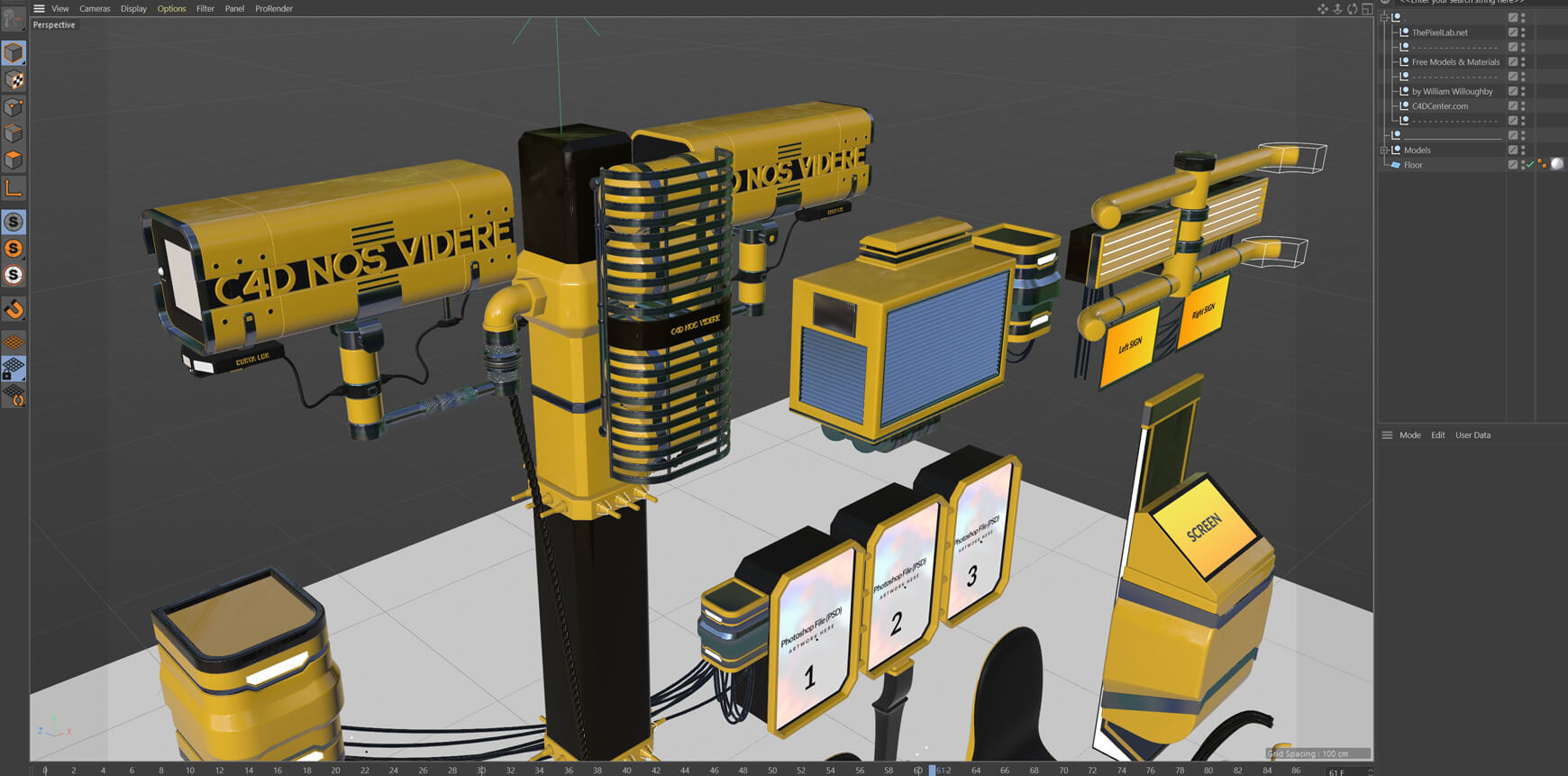
Task: Click the Floor orange dots tag
Action: (x=1543, y=164)
